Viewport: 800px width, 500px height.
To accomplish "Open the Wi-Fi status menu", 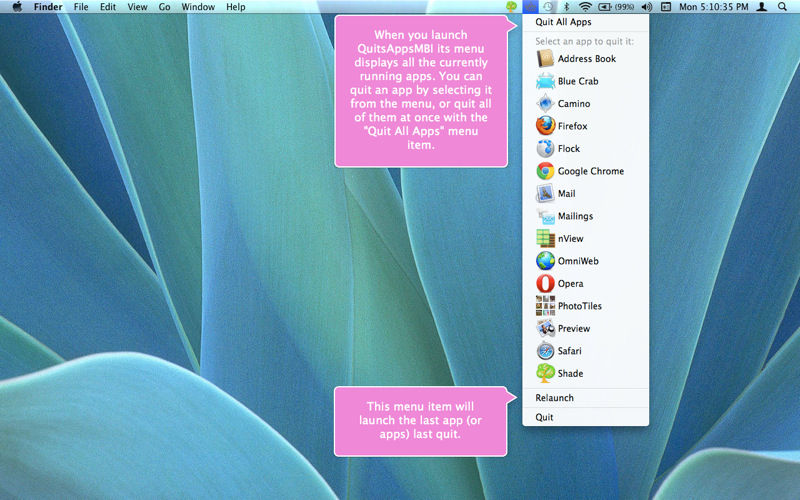I will pos(585,7).
